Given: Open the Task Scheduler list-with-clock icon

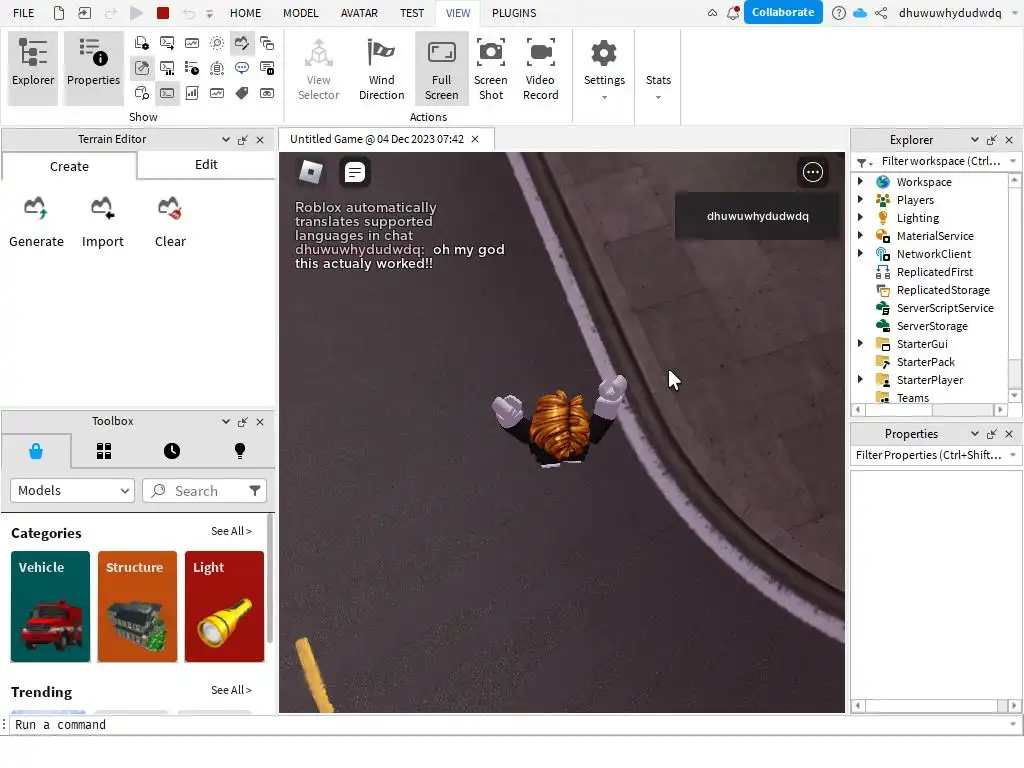Looking at the screenshot, I should (192, 69).
